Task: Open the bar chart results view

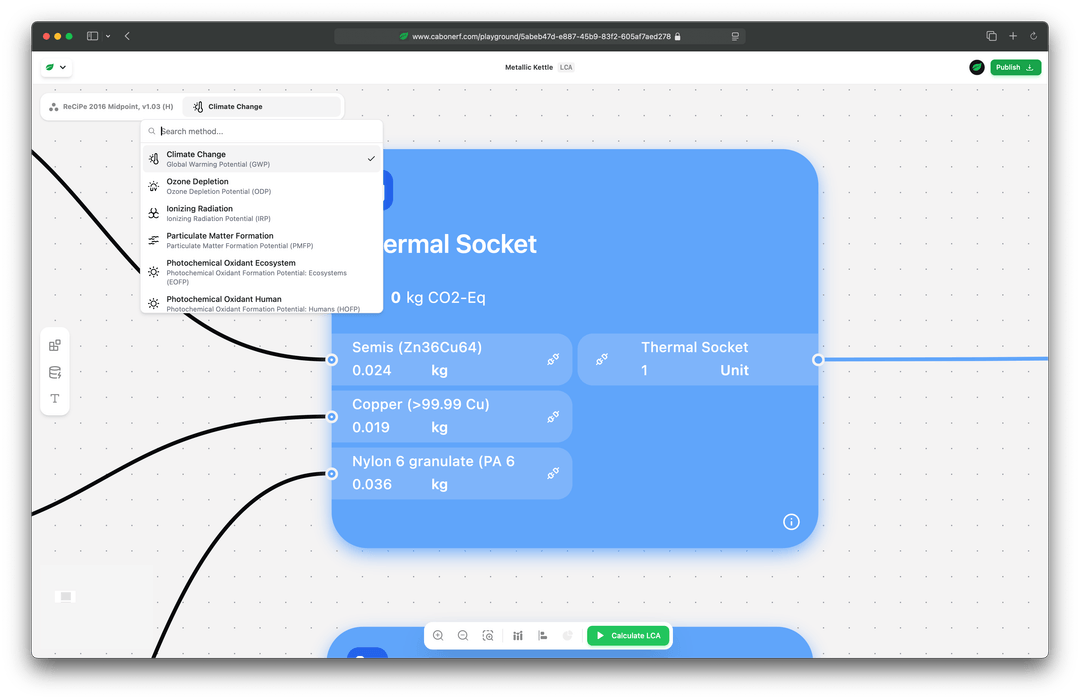Action: click(x=517, y=635)
